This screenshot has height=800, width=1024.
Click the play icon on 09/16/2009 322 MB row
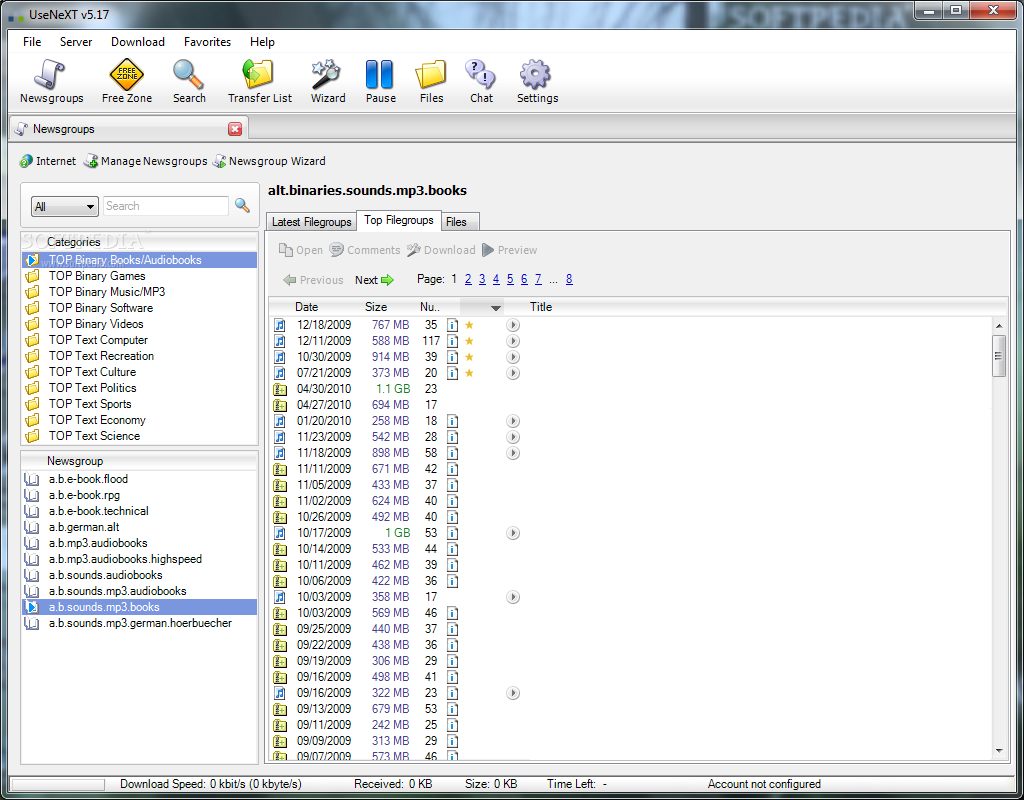click(x=513, y=693)
